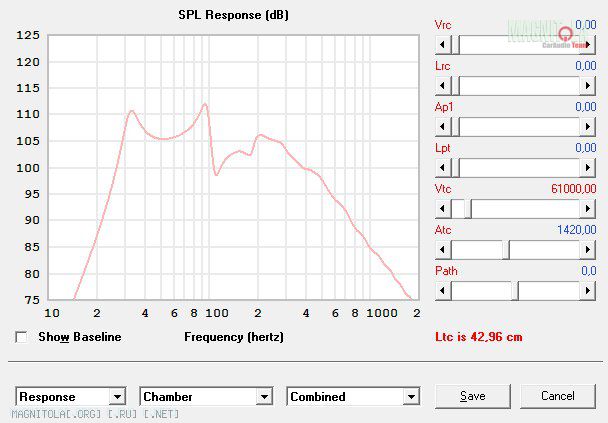Click the Ltc value text label
The width and height of the screenshot is (608, 423).
479,337
